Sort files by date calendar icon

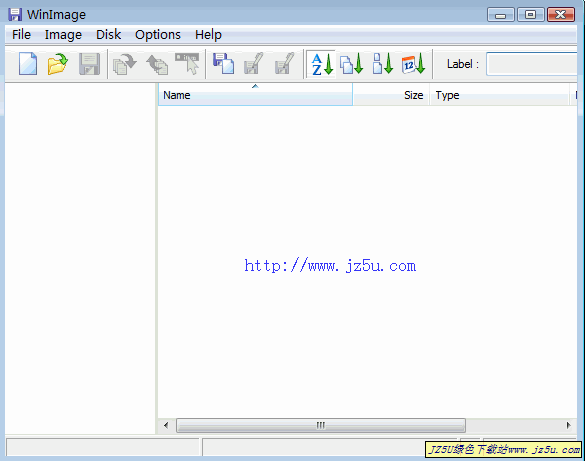click(x=413, y=64)
